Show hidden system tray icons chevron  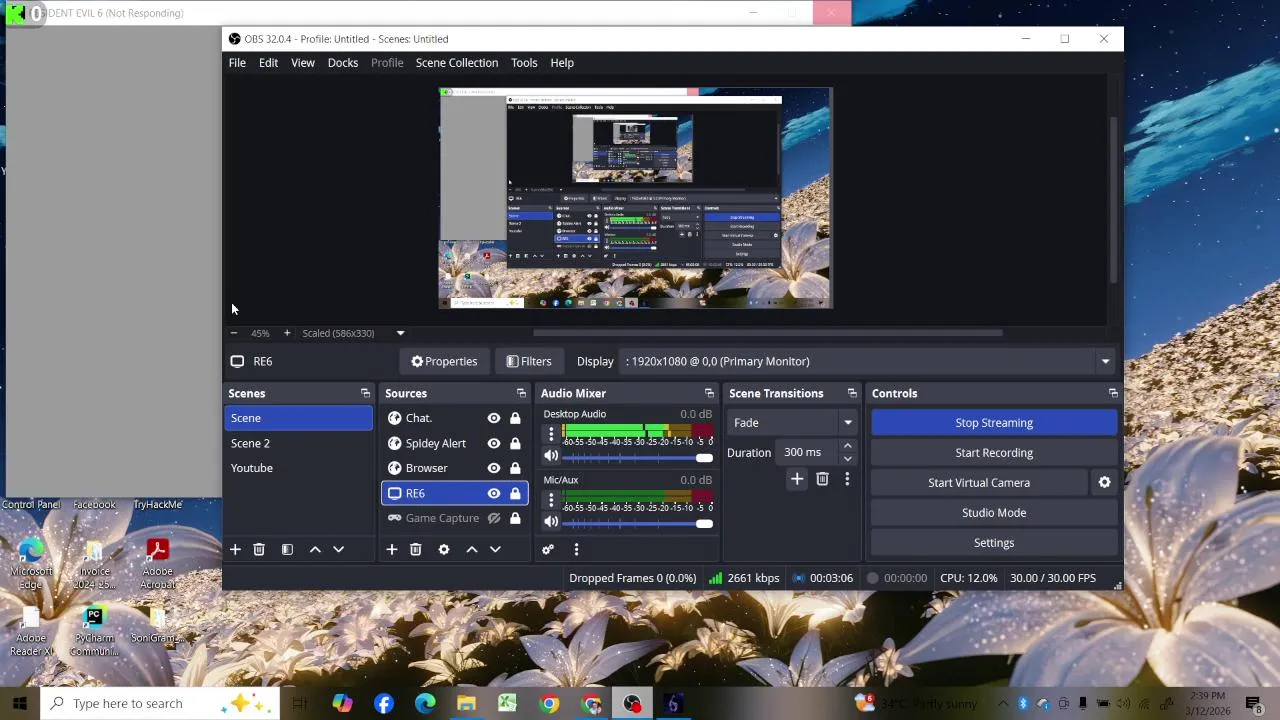[1004, 703]
